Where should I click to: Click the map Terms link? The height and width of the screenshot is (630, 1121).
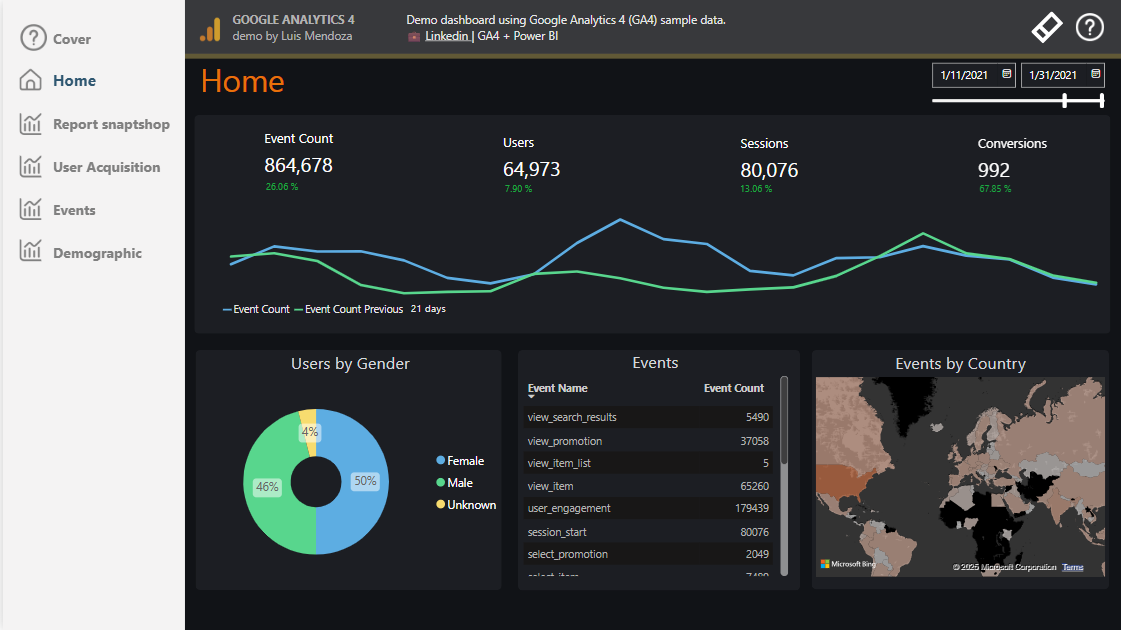(x=1072, y=567)
